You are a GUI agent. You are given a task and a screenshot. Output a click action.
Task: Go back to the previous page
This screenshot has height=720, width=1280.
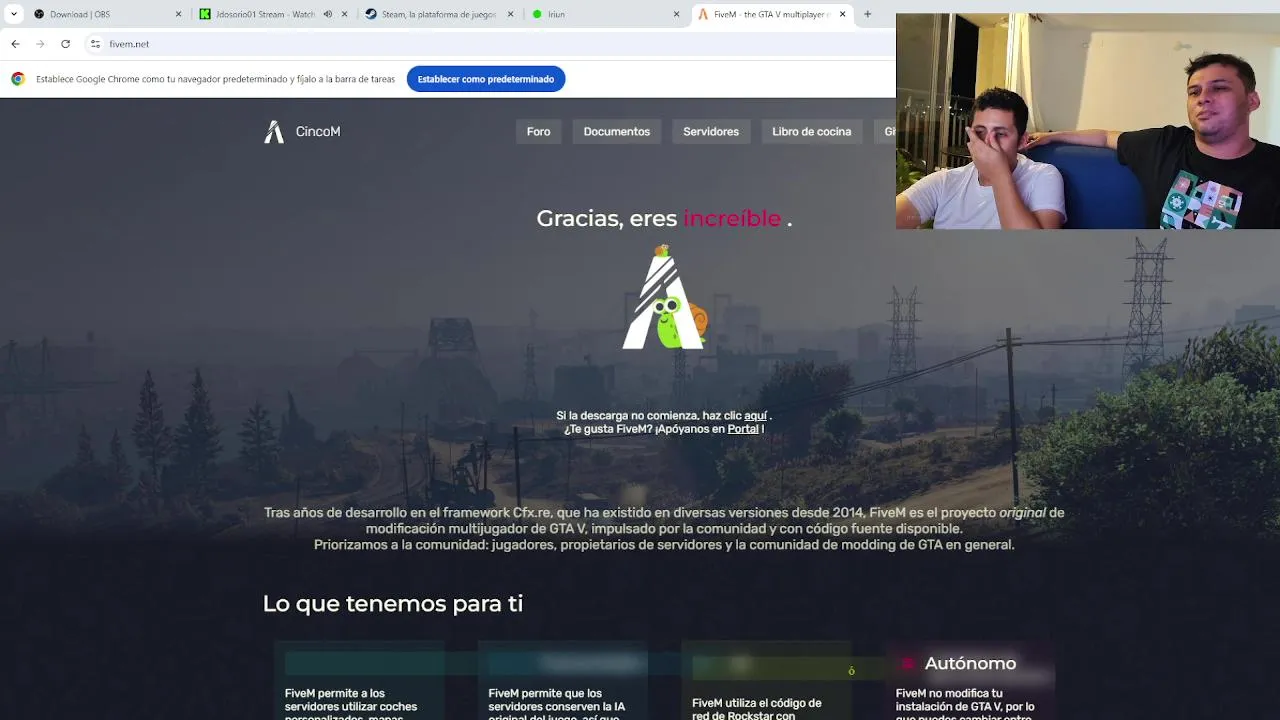point(15,44)
